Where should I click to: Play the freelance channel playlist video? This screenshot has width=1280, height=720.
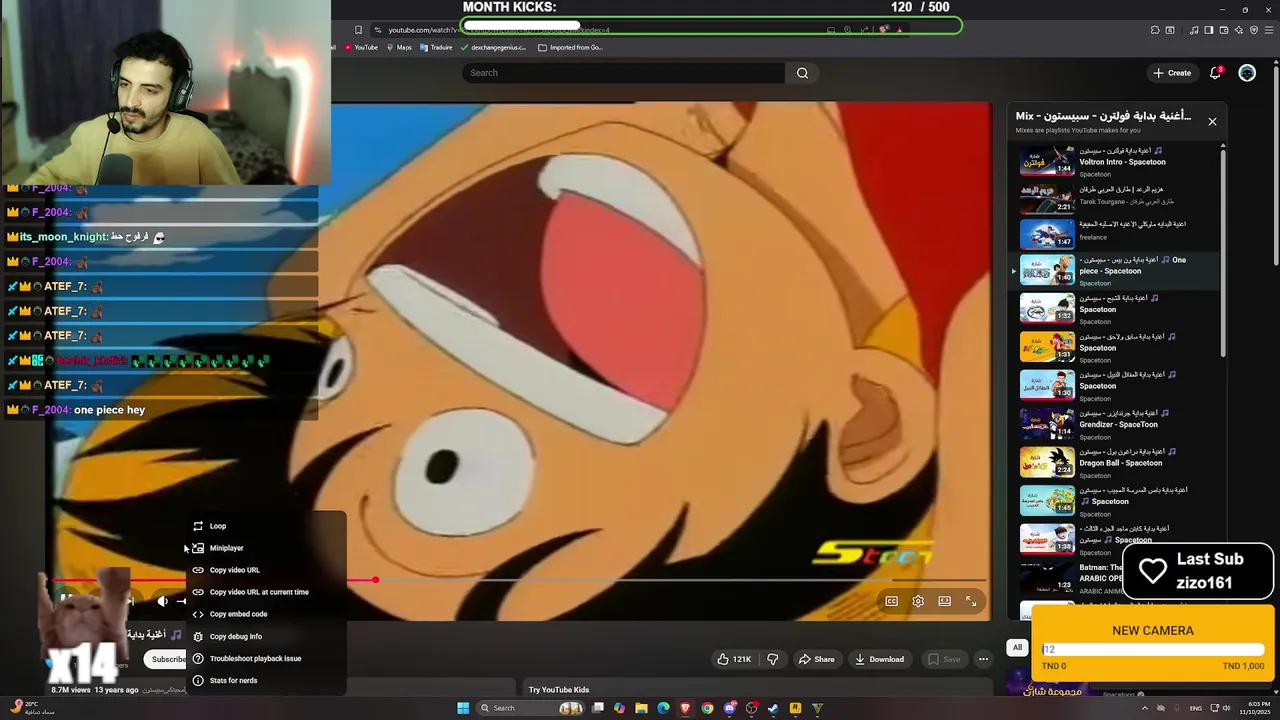[1112, 234]
